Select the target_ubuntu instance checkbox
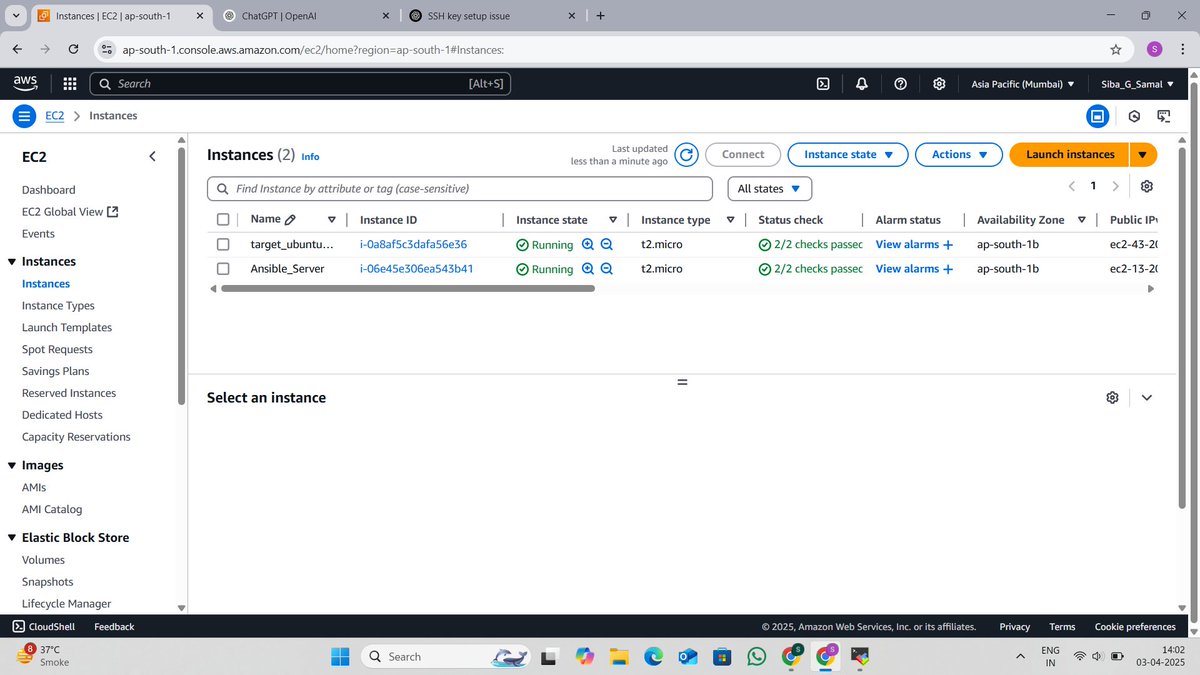 [223, 244]
